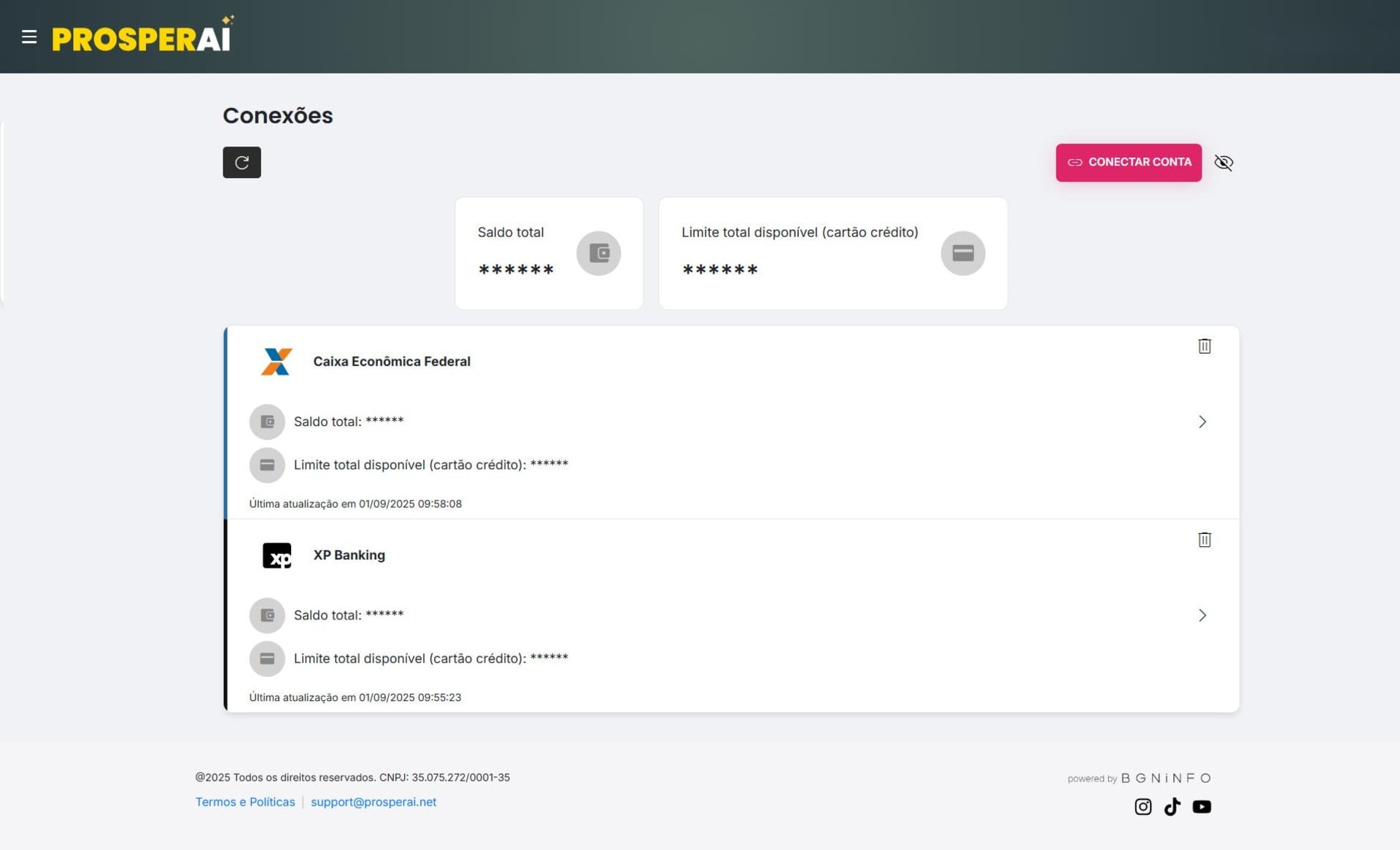
Task: Click the CNPJ copyright footer text
Action: pyautogui.click(x=352, y=777)
